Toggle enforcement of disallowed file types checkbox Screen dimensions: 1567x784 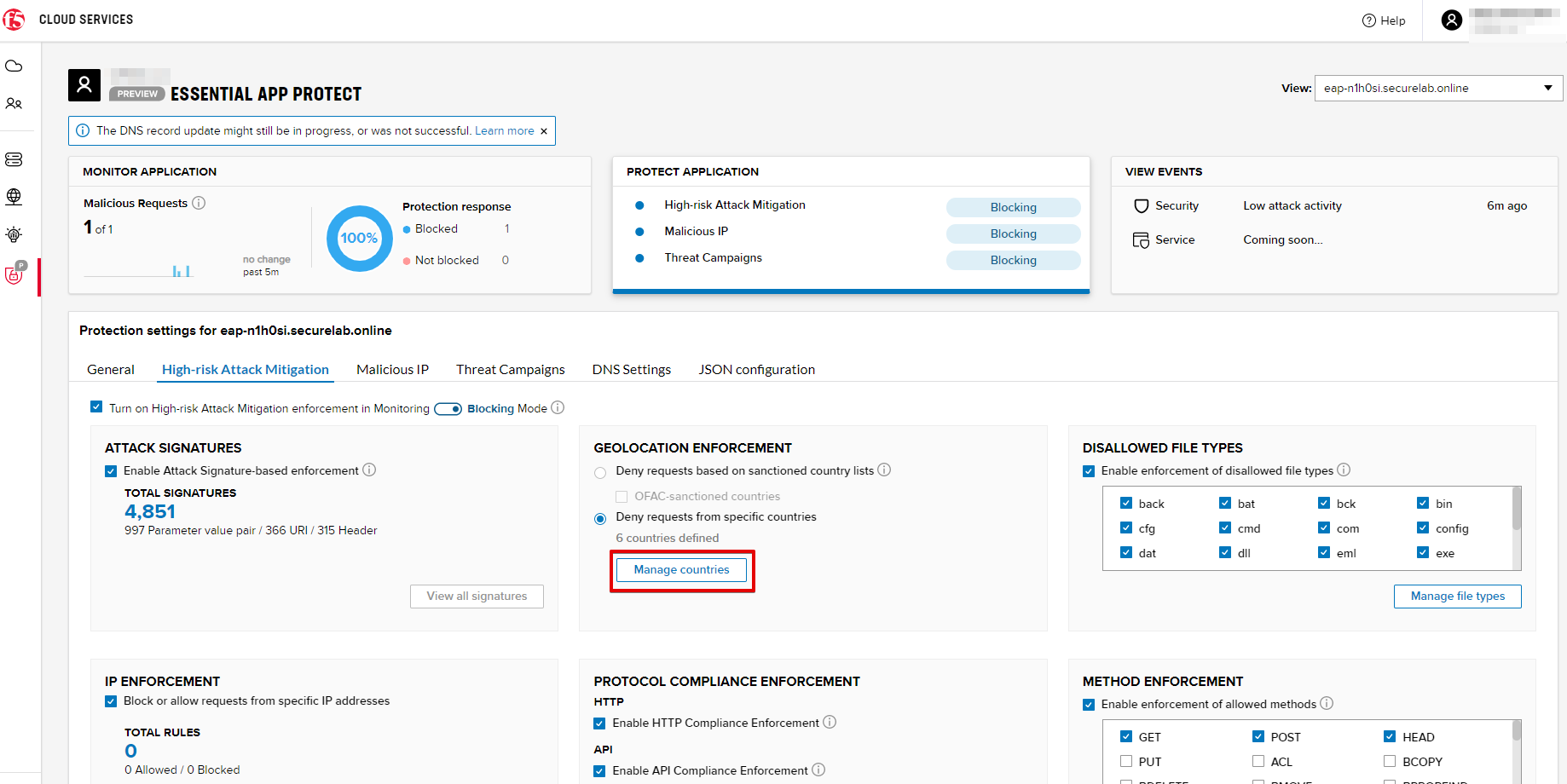pyautogui.click(x=1089, y=471)
